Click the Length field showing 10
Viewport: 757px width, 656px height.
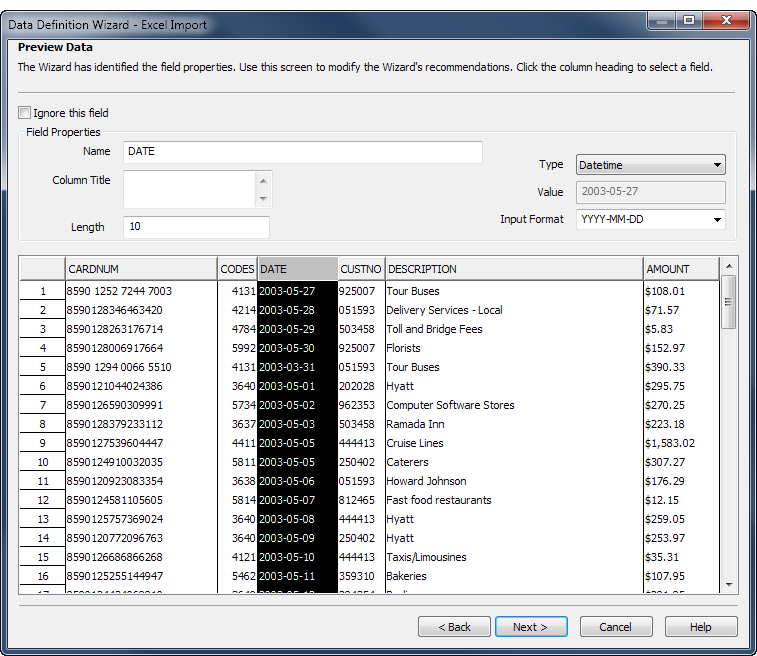(196, 227)
